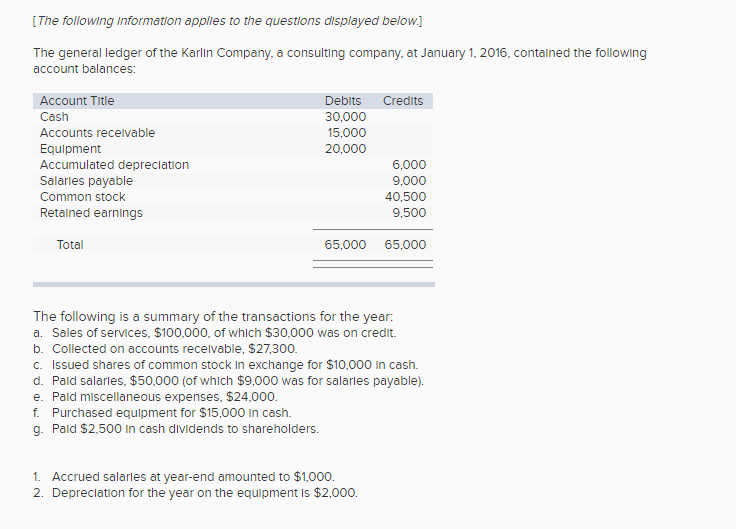This screenshot has height=529, width=736.
Task: Click the Account Title column header
Action: point(77,101)
